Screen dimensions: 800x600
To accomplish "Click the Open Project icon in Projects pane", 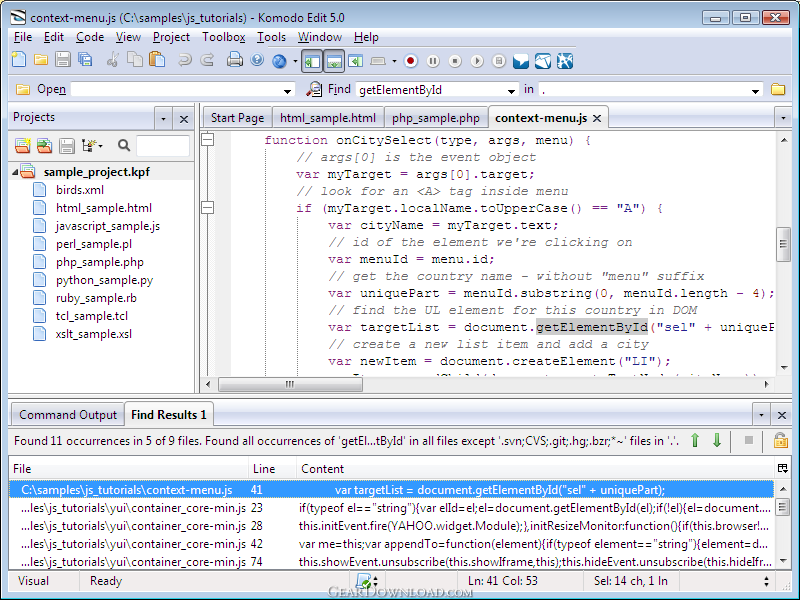I will [x=44, y=146].
